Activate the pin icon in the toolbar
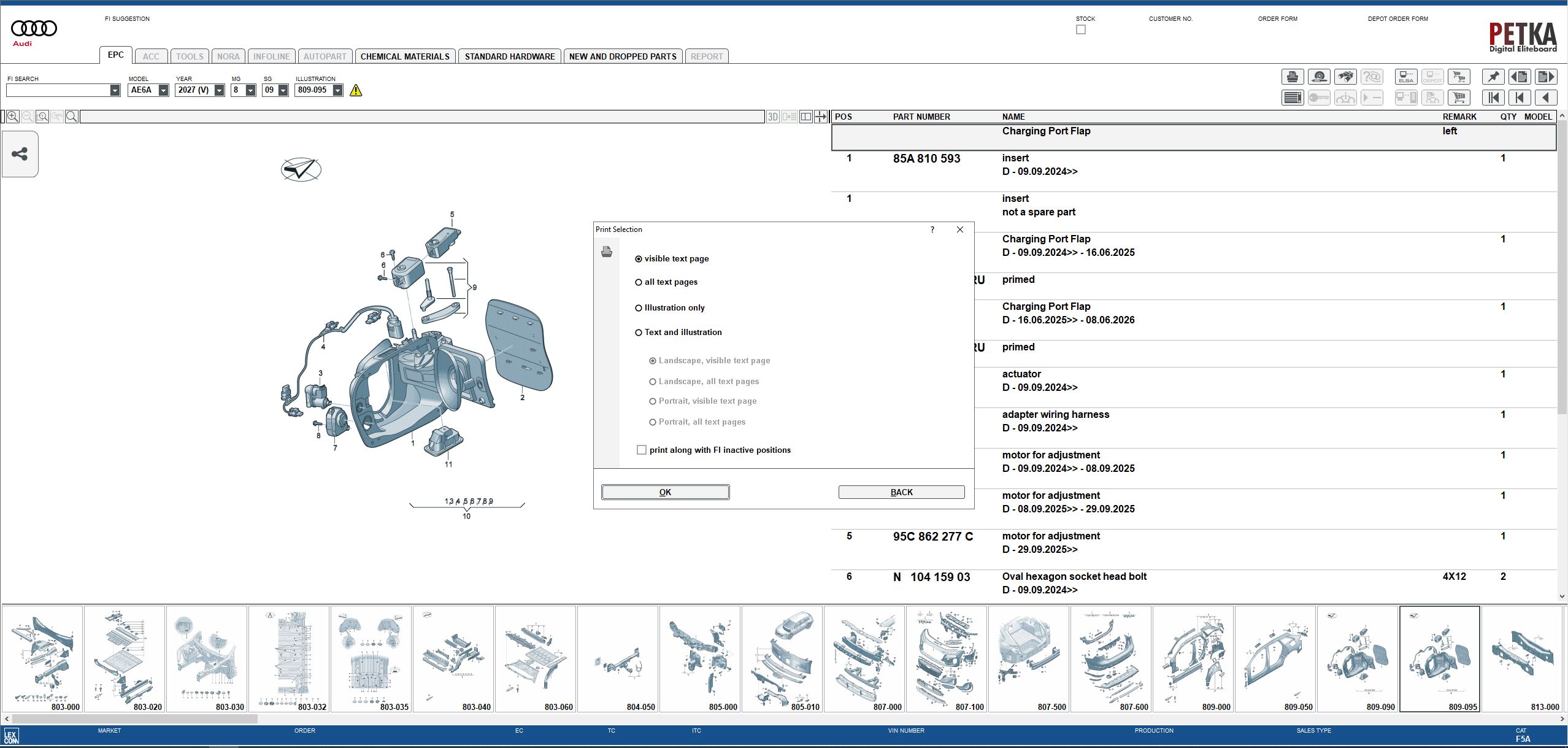This screenshot has height=748, width=1568. [x=1494, y=77]
